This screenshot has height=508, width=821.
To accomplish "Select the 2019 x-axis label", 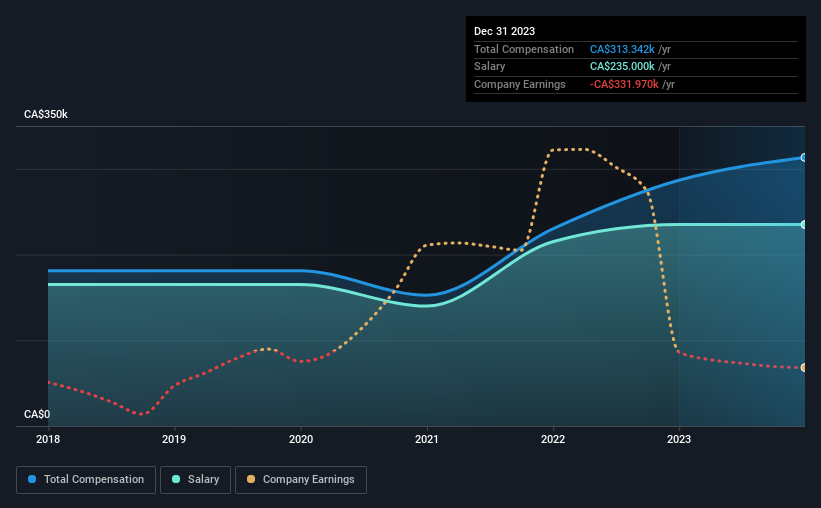I will coord(174,439).
